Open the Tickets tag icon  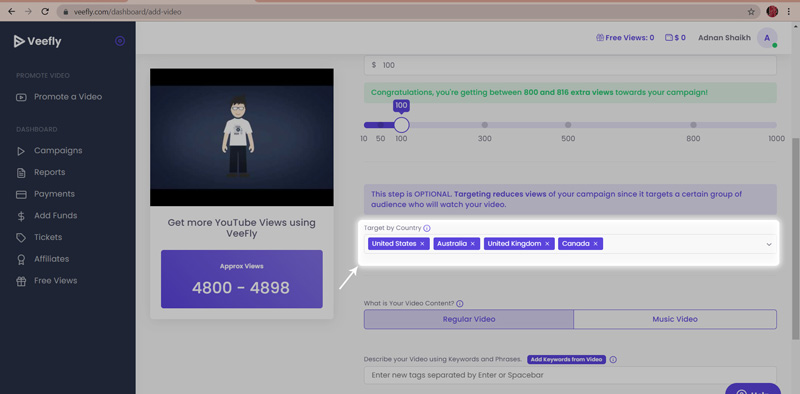21,238
